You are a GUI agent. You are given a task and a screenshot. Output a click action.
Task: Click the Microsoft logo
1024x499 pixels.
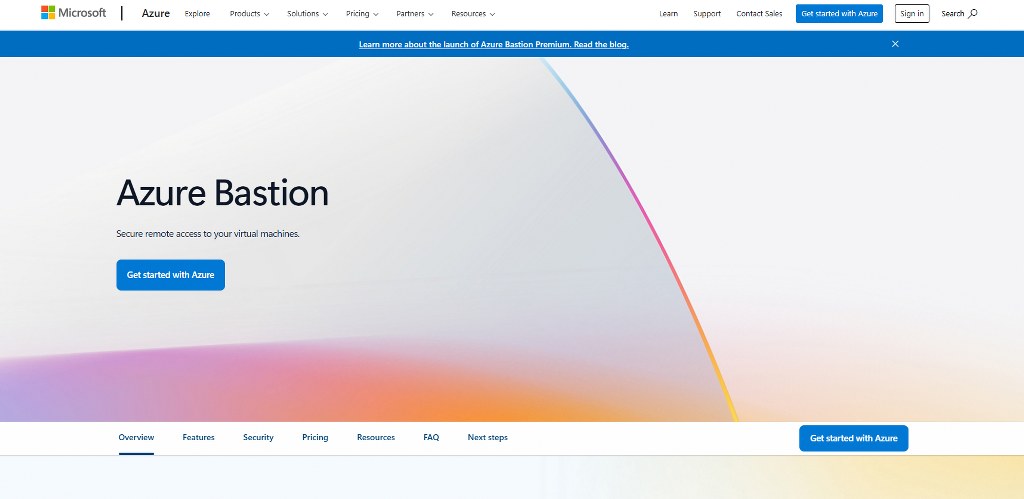tap(73, 13)
